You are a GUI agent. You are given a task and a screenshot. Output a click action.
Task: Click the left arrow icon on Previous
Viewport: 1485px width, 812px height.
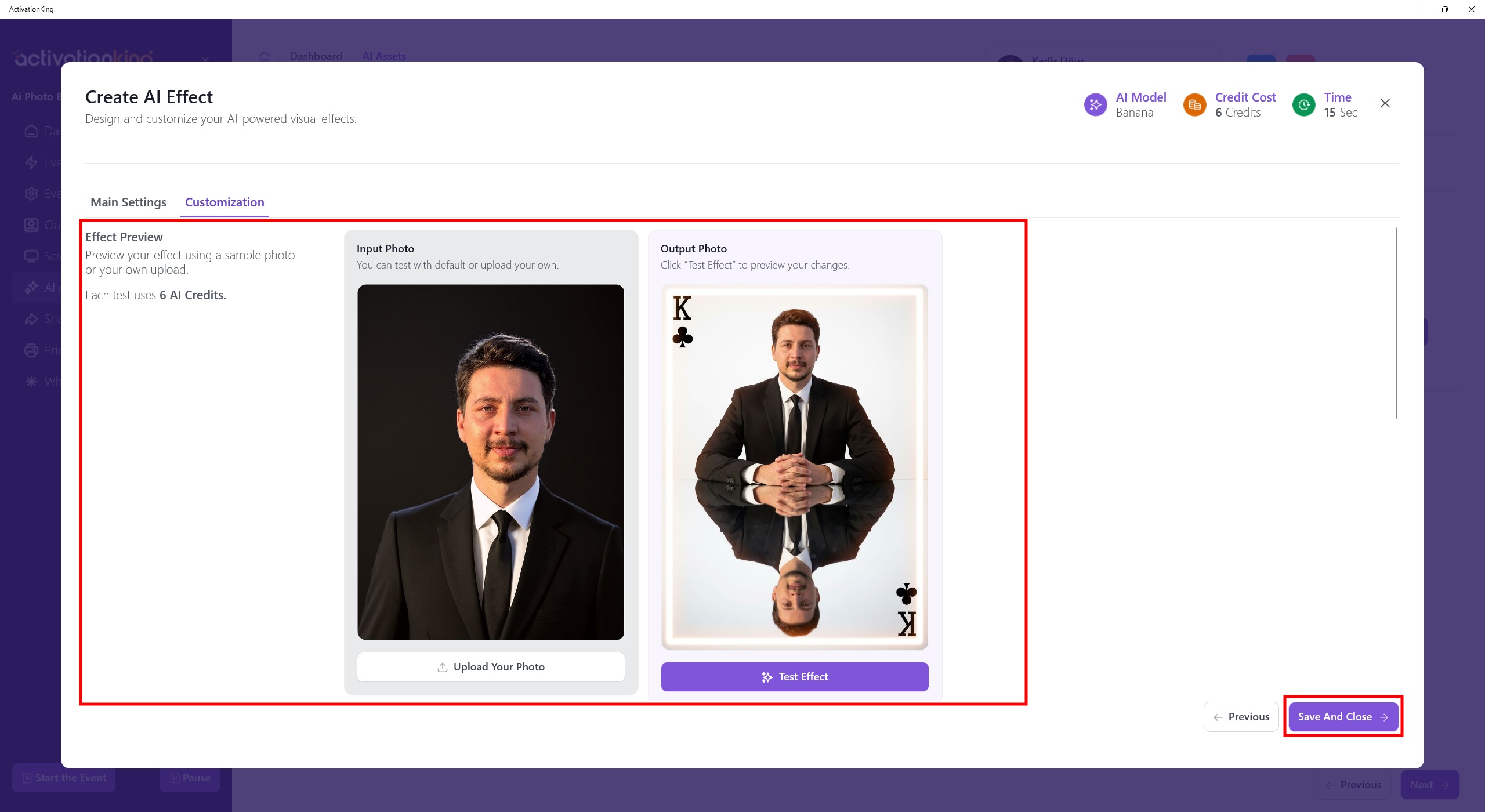tap(1218, 717)
